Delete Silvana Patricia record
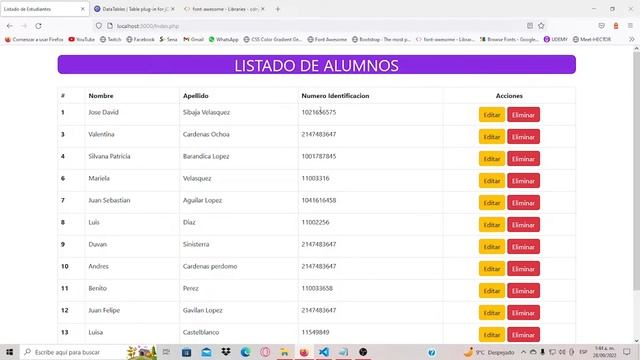The width and height of the screenshot is (640, 360). tap(523, 159)
